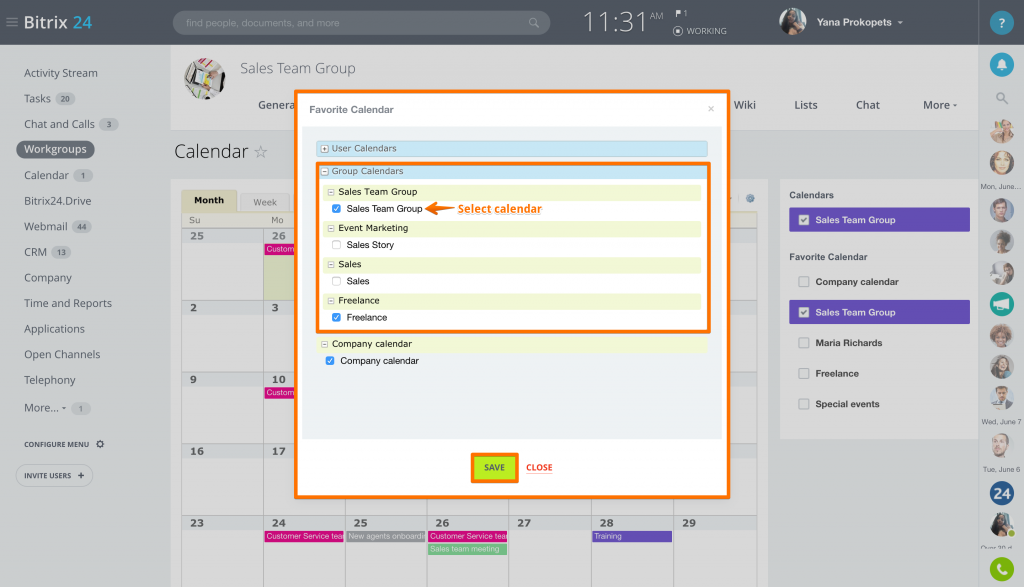Screen dimensions: 1024x587
Task: Click the Configure Menu gear icon
Action: coord(100,444)
